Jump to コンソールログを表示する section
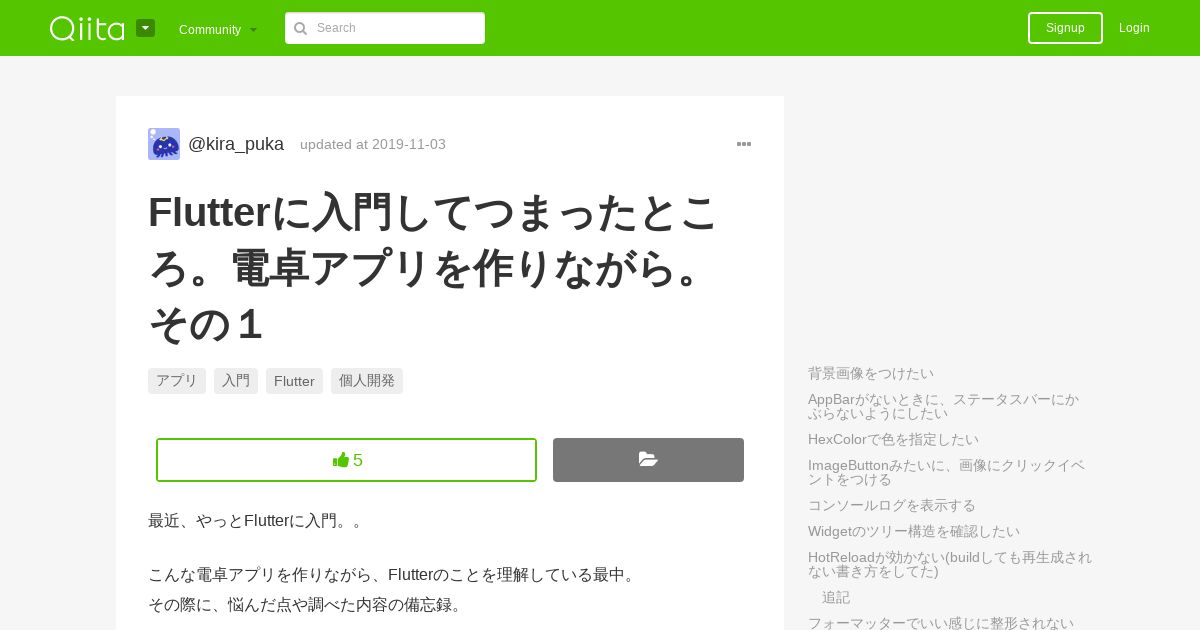The image size is (1200, 630). tap(892, 505)
